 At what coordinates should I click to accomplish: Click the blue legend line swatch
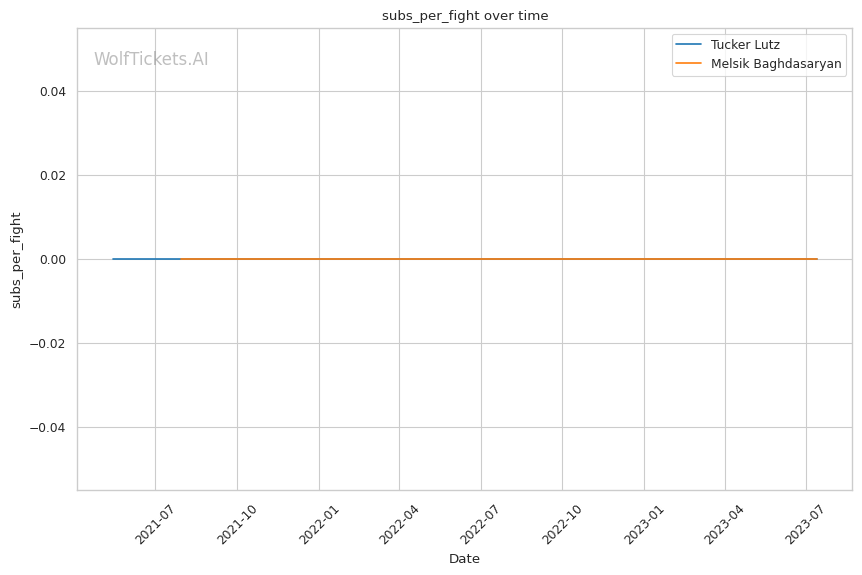690,45
